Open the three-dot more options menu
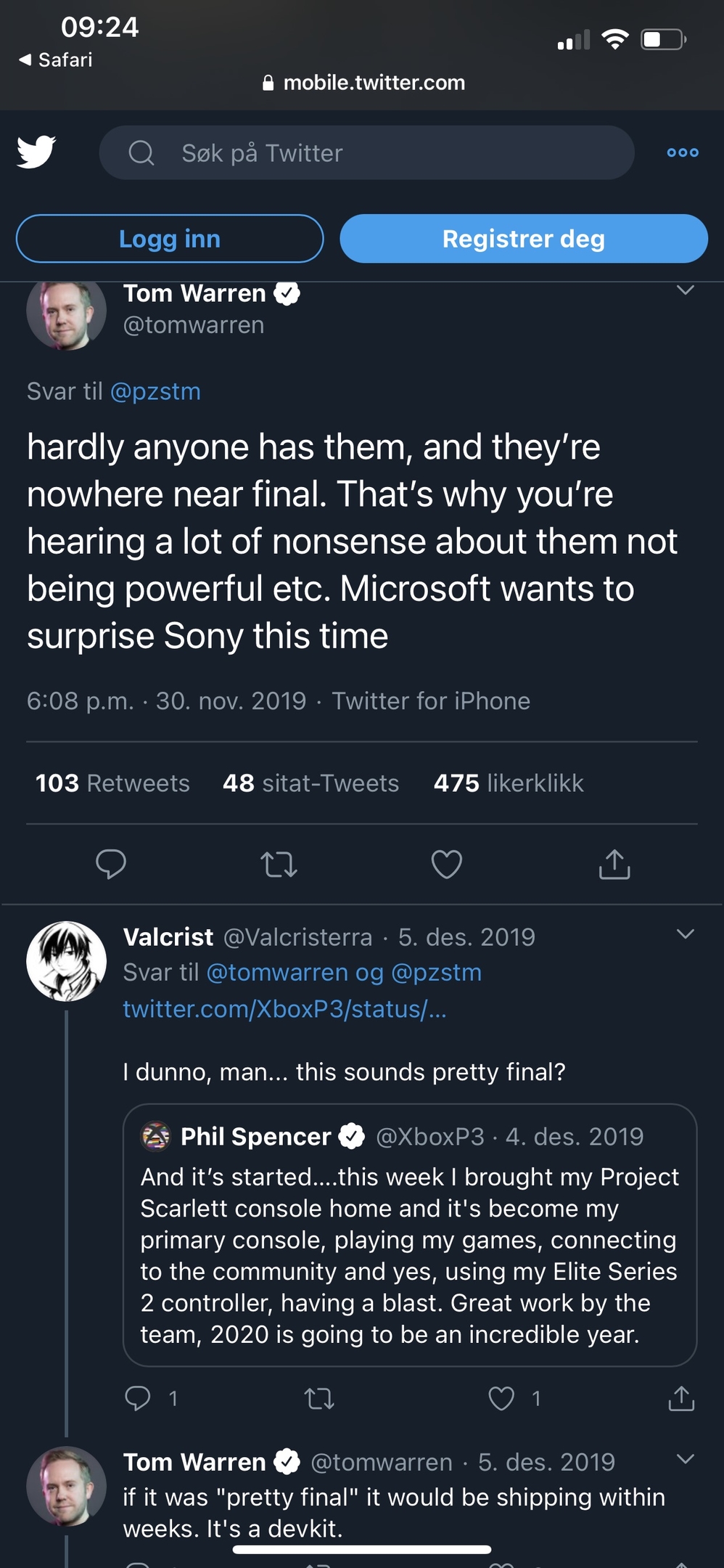Viewport: 724px width, 1568px height. click(x=683, y=152)
